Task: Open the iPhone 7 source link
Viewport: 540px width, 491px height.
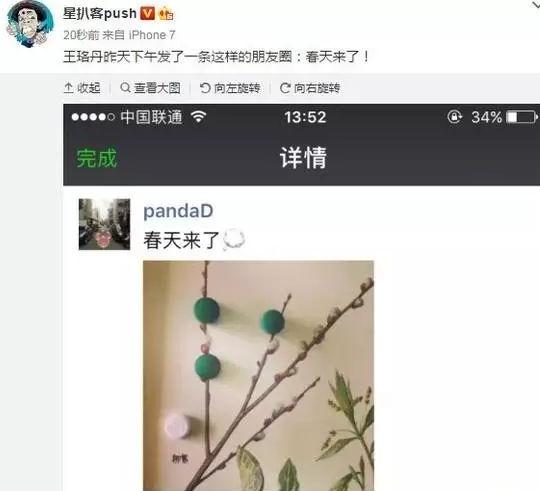Action: click(x=152, y=35)
